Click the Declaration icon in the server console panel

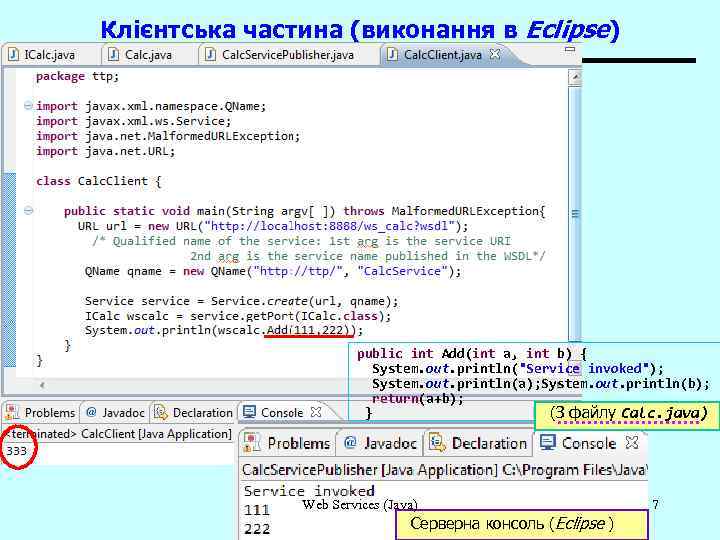pos(438,443)
